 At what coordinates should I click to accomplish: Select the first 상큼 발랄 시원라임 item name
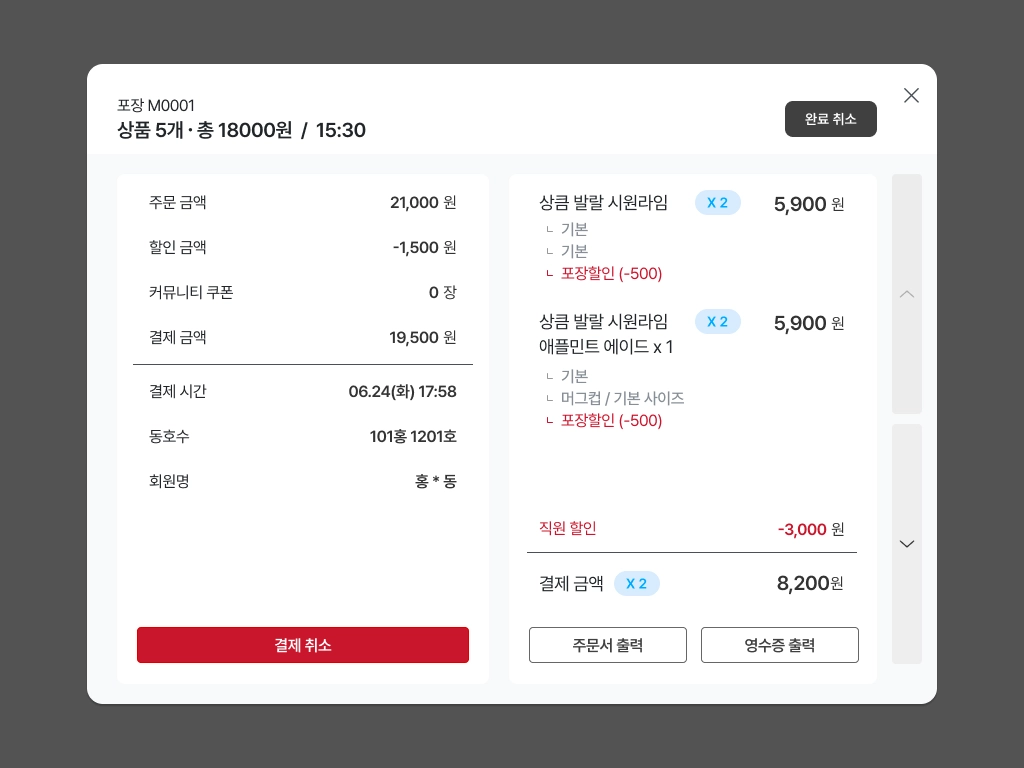(x=603, y=202)
